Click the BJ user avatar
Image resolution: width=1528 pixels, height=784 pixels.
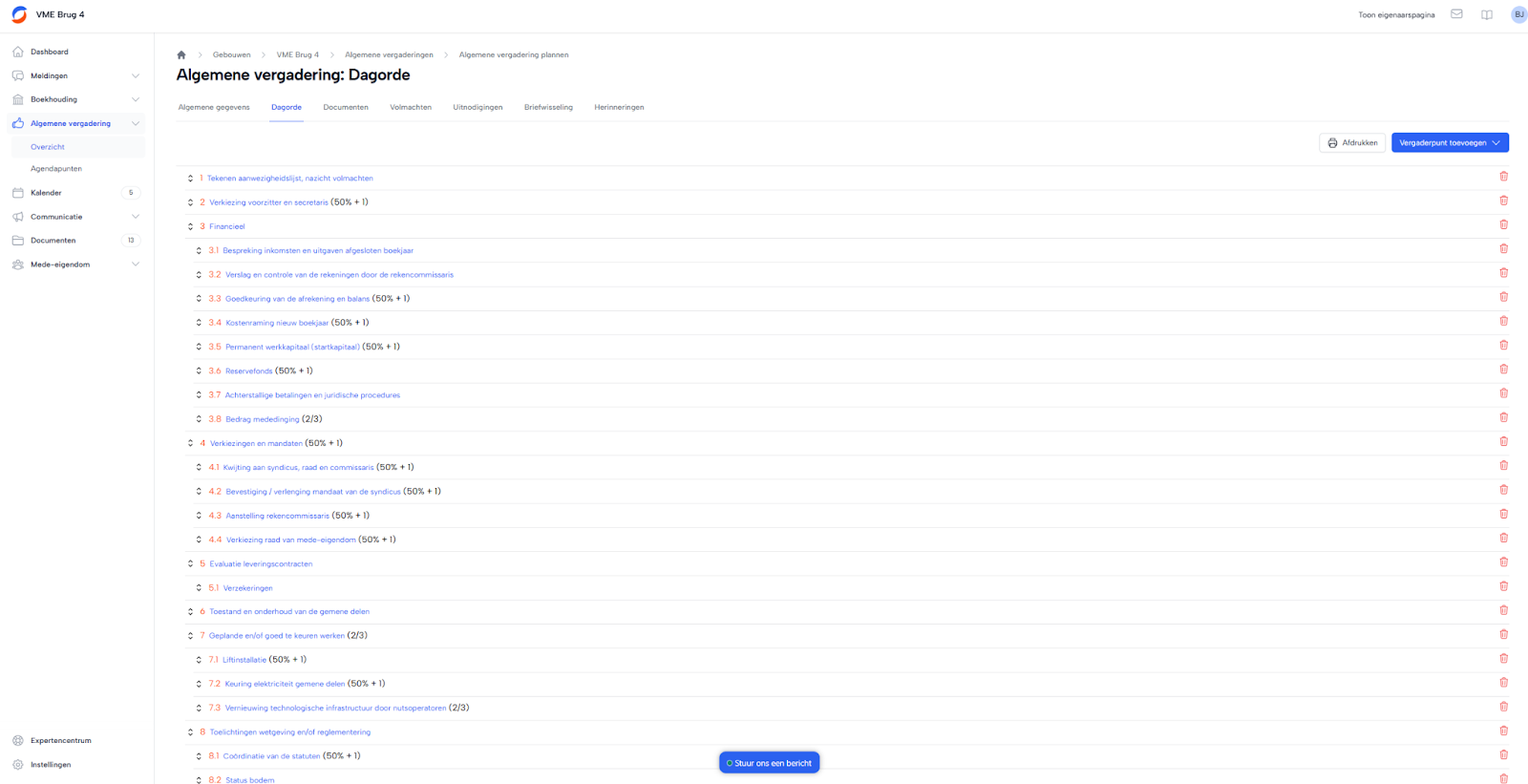tap(1518, 14)
